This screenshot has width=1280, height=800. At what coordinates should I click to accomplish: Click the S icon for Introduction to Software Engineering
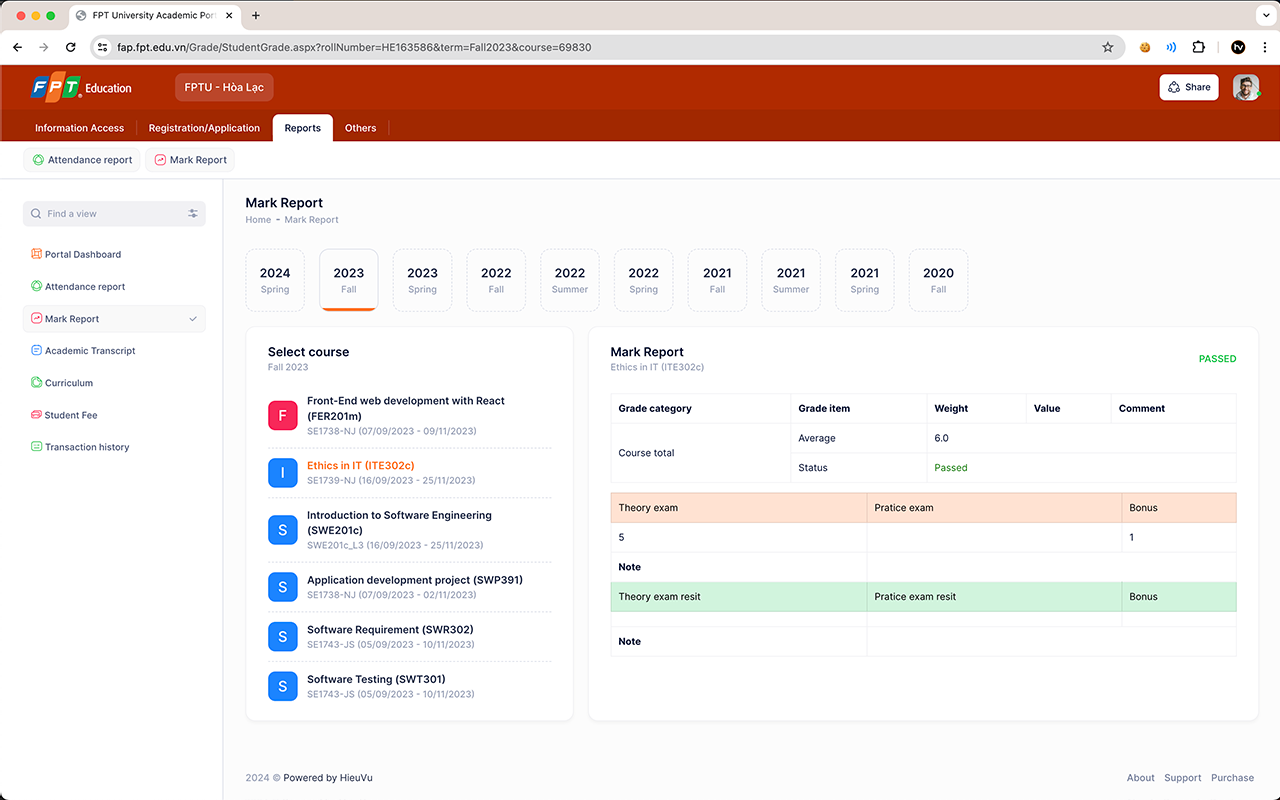pos(283,530)
